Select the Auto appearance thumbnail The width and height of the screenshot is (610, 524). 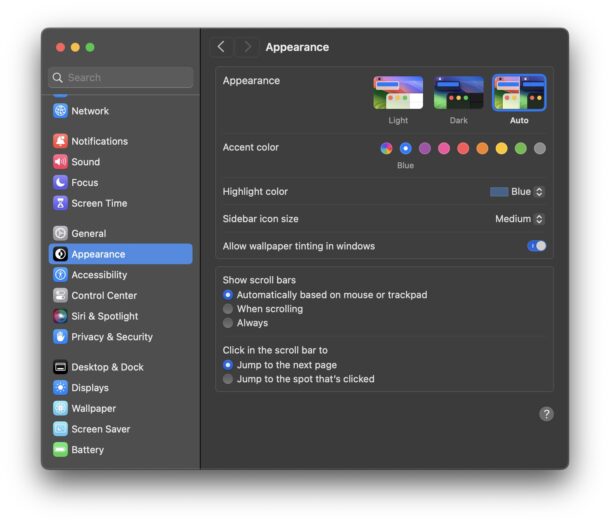(x=519, y=93)
